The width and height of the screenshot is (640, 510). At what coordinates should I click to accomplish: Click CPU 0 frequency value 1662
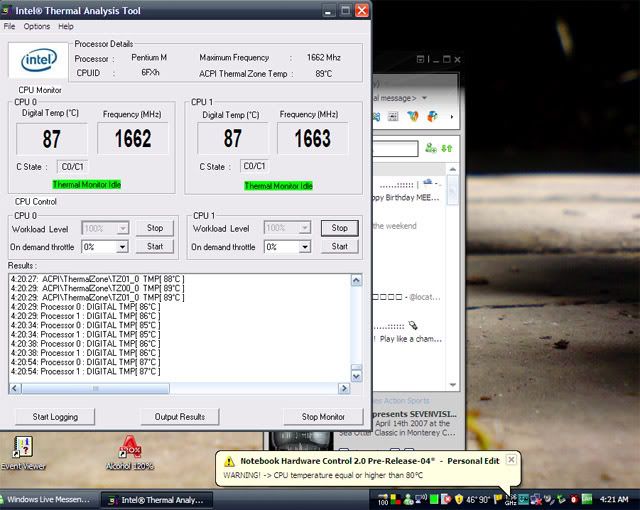coord(133,138)
